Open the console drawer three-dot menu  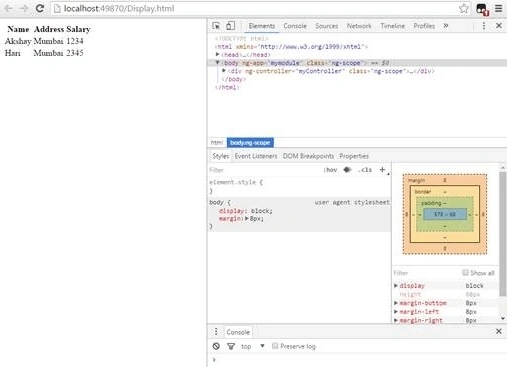[x=216, y=332]
